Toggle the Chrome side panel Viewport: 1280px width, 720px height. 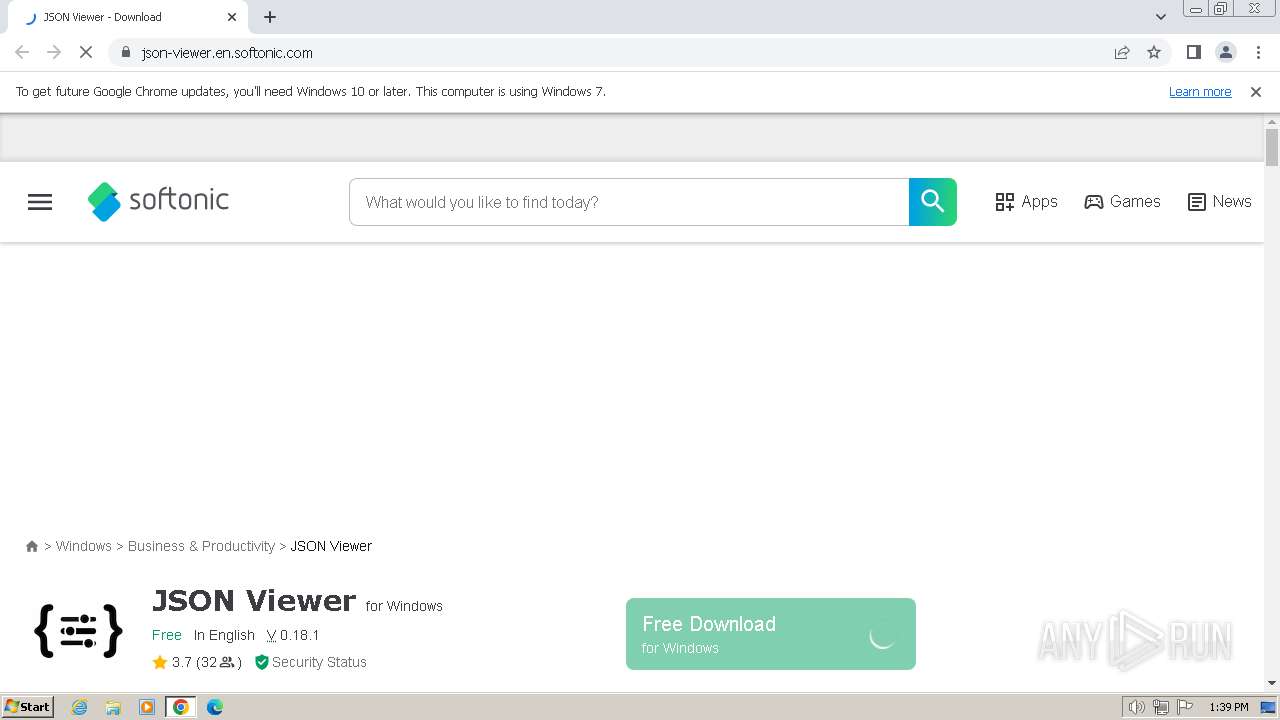pyautogui.click(x=1193, y=52)
